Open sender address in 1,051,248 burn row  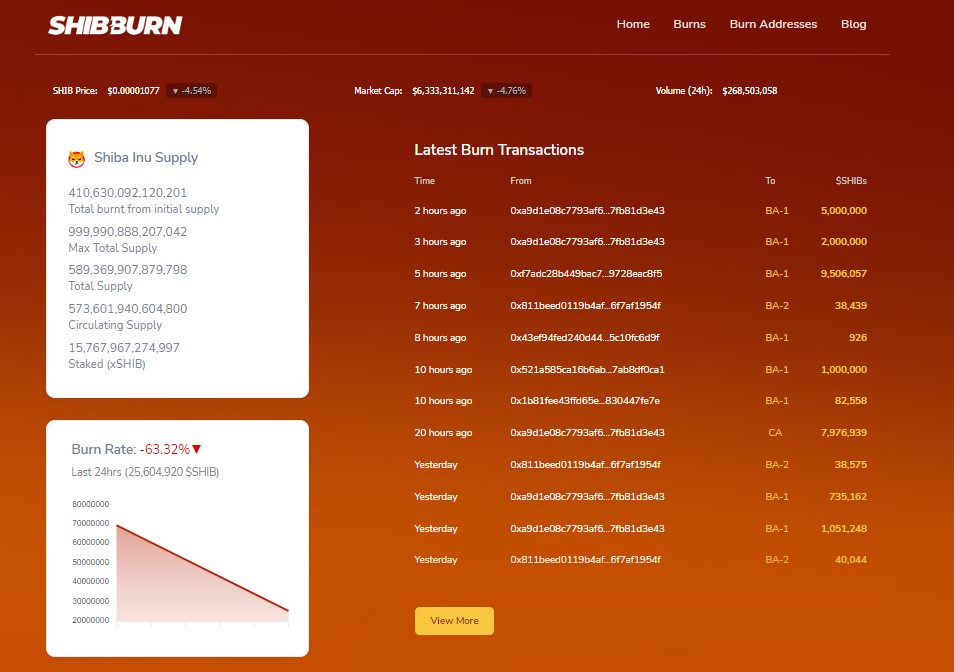pyautogui.click(x=587, y=528)
